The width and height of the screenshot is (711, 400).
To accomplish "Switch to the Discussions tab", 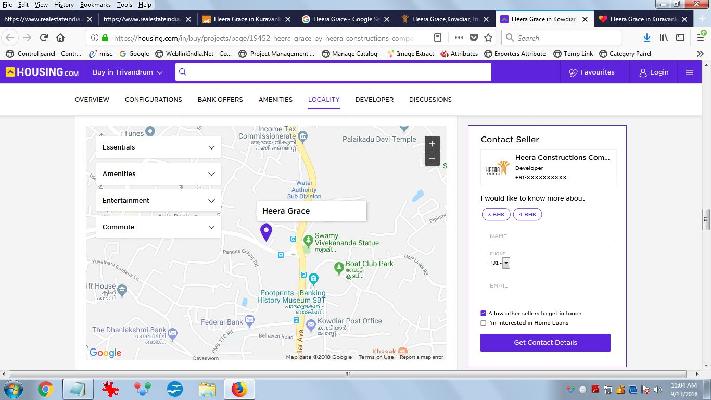I will pyautogui.click(x=430, y=99).
